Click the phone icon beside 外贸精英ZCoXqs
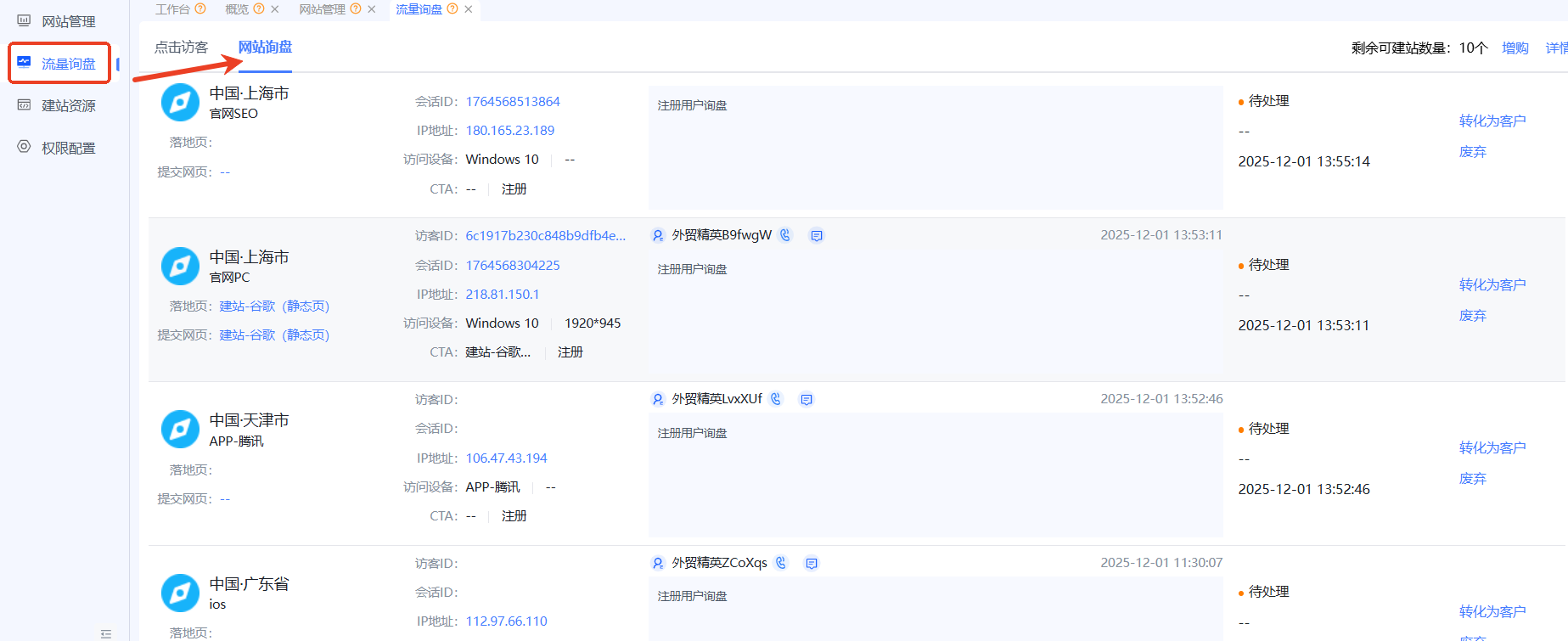The width and height of the screenshot is (1568, 641). point(781,563)
